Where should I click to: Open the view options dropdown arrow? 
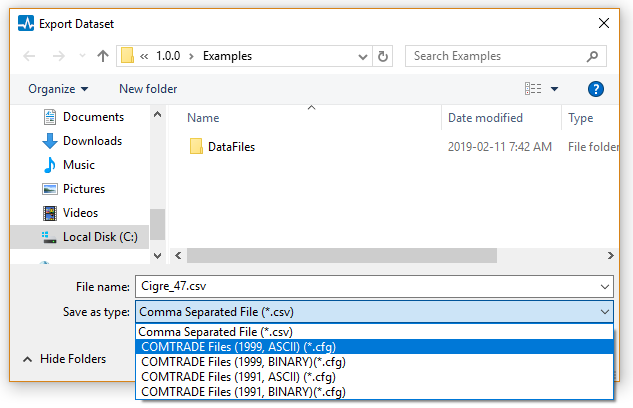[555, 89]
